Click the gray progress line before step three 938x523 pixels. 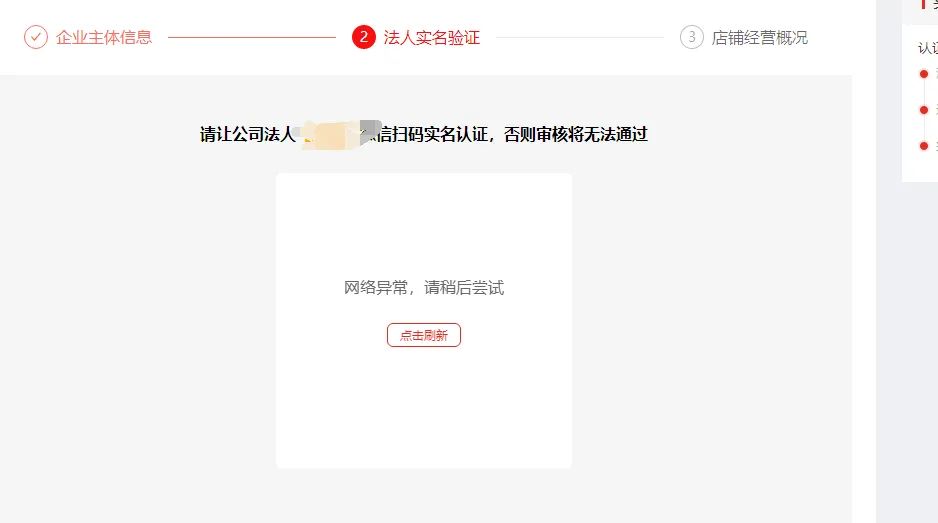point(580,37)
